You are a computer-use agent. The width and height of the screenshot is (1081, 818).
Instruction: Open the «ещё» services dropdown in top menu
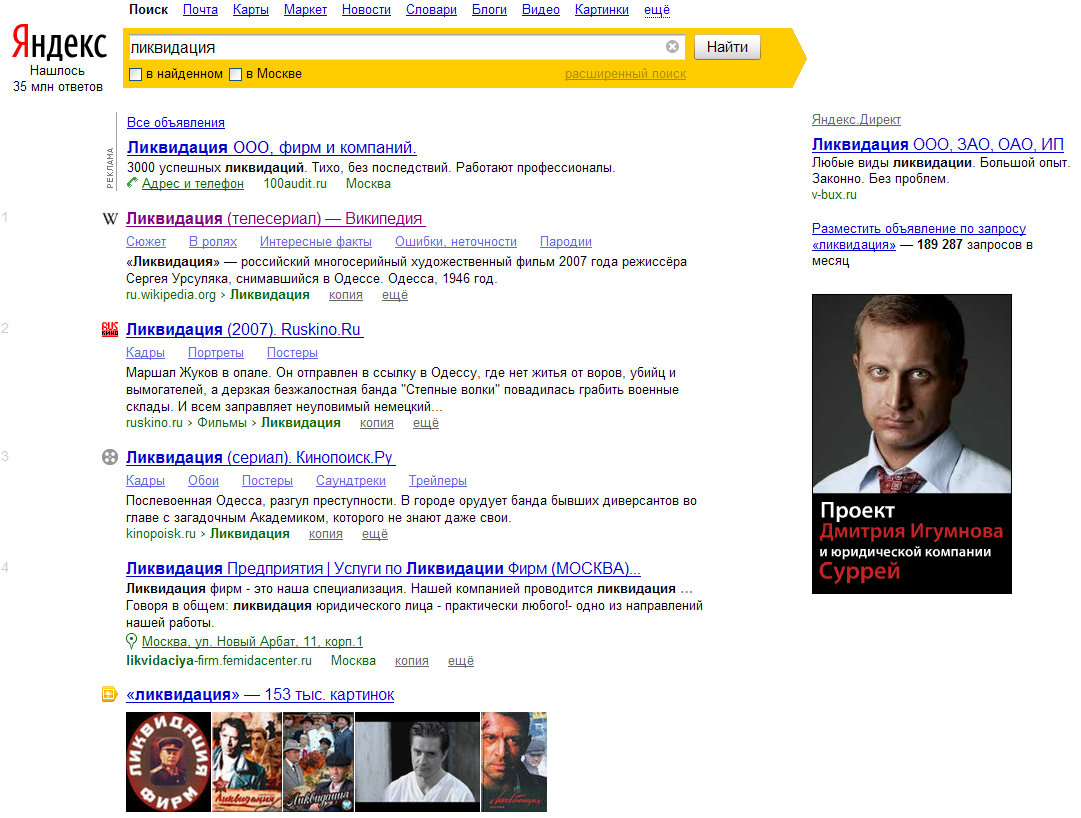[657, 10]
